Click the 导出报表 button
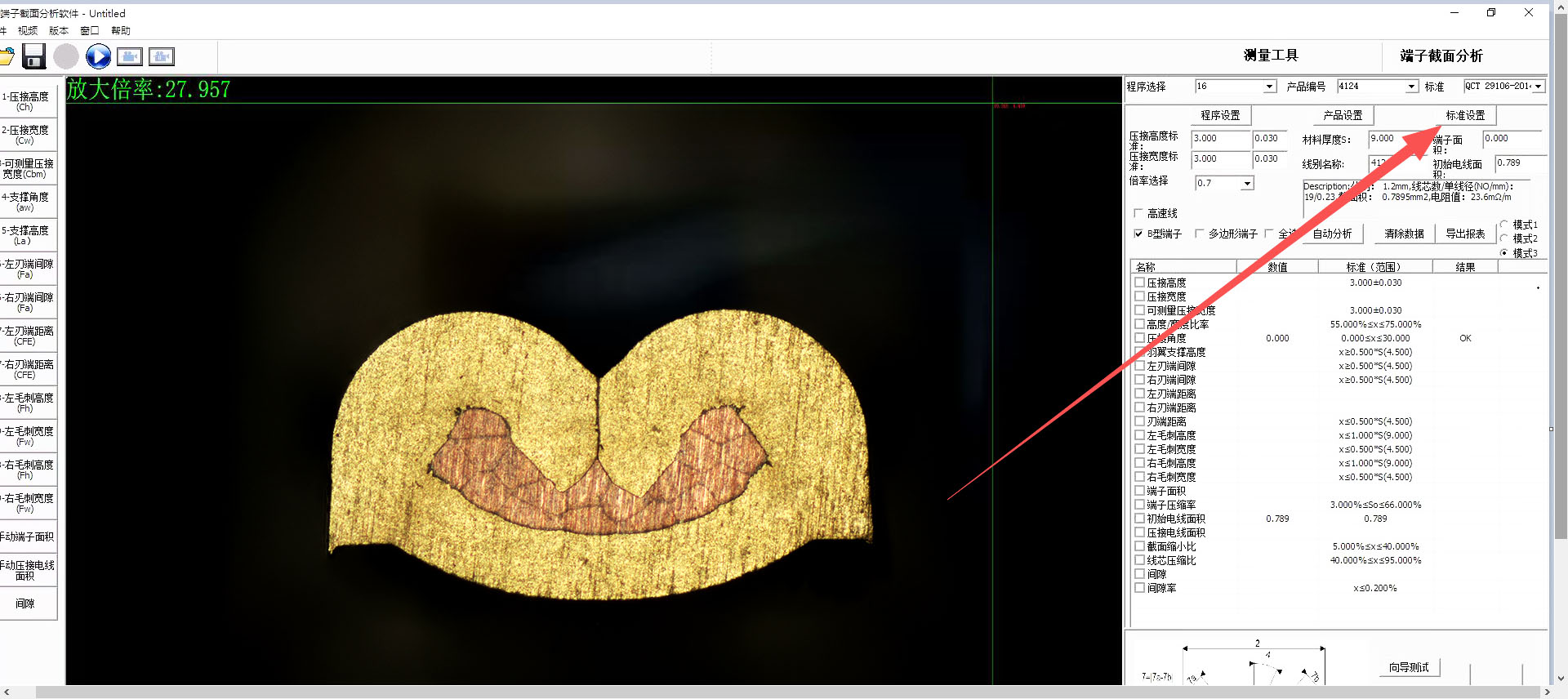1568x699 pixels. 1465,234
